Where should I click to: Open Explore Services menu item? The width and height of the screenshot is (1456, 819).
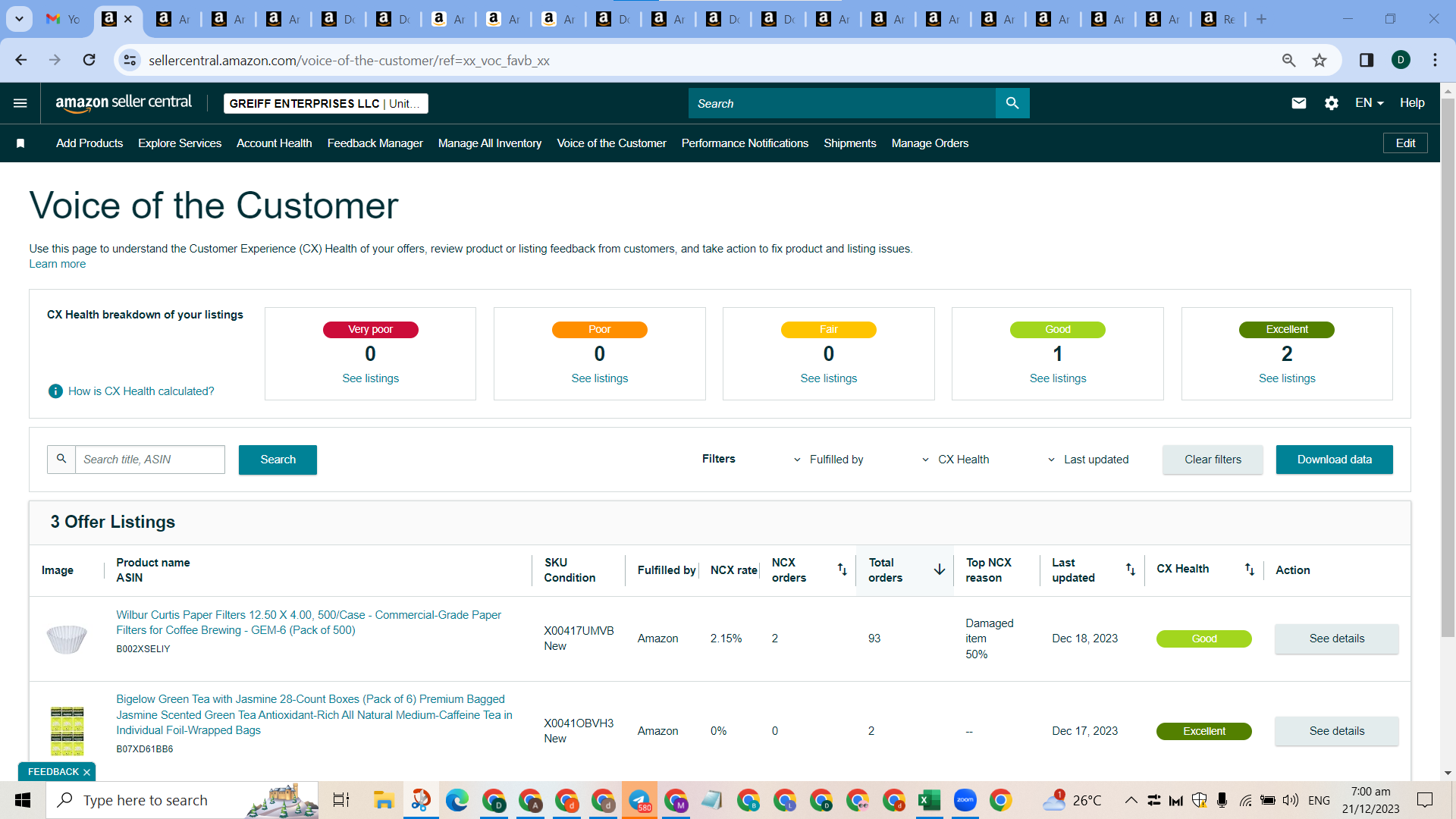tap(180, 143)
